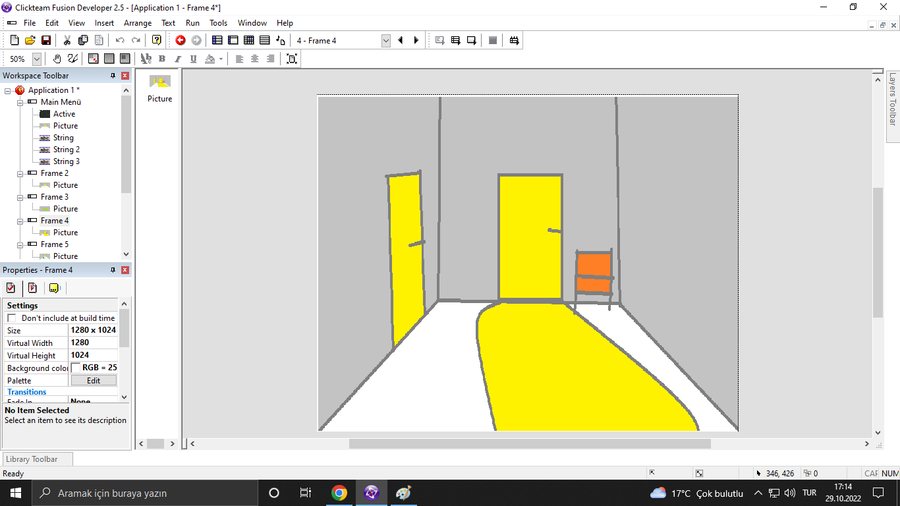Select String 2 in the workspace tree
The width and height of the screenshot is (900, 506).
[66, 149]
